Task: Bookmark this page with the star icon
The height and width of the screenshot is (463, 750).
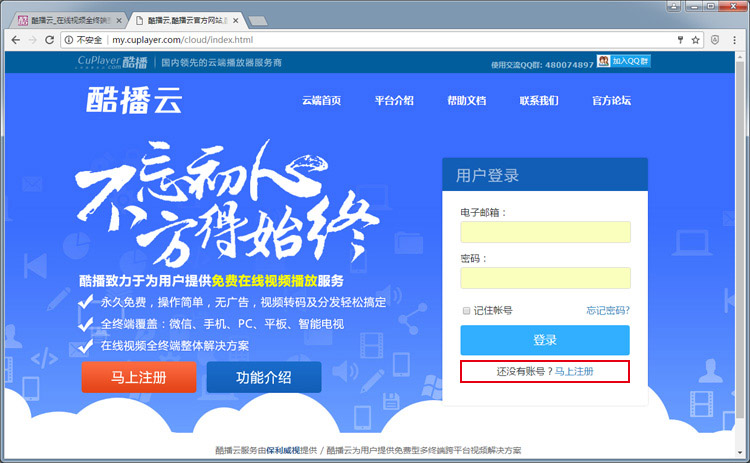Action: (x=696, y=40)
